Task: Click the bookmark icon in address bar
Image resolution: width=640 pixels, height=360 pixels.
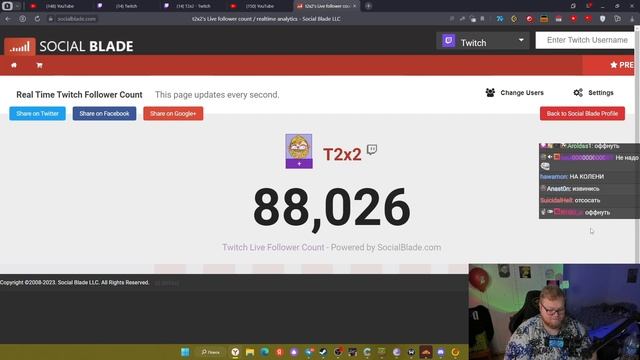Action: (x=482, y=19)
